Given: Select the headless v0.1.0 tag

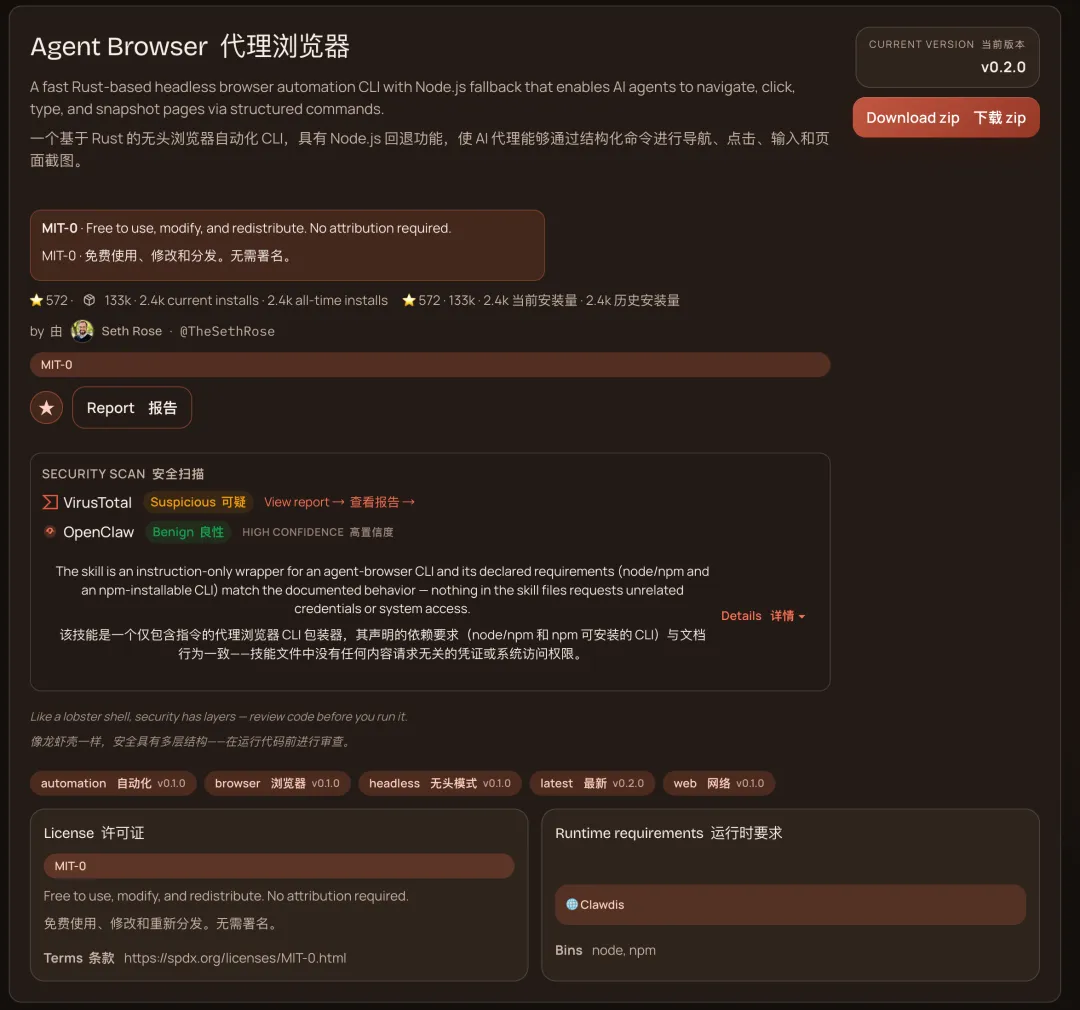Looking at the screenshot, I should tap(439, 783).
